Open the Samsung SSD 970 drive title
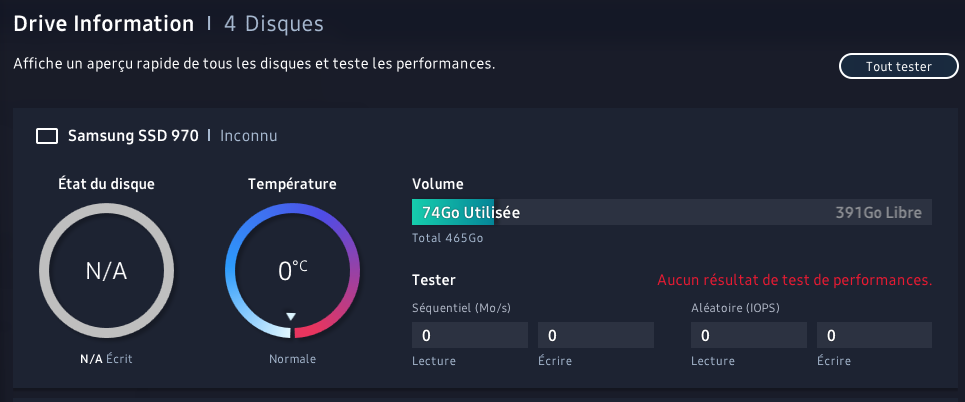The height and width of the screenshot is (402, 965). [x=133, y=135]
